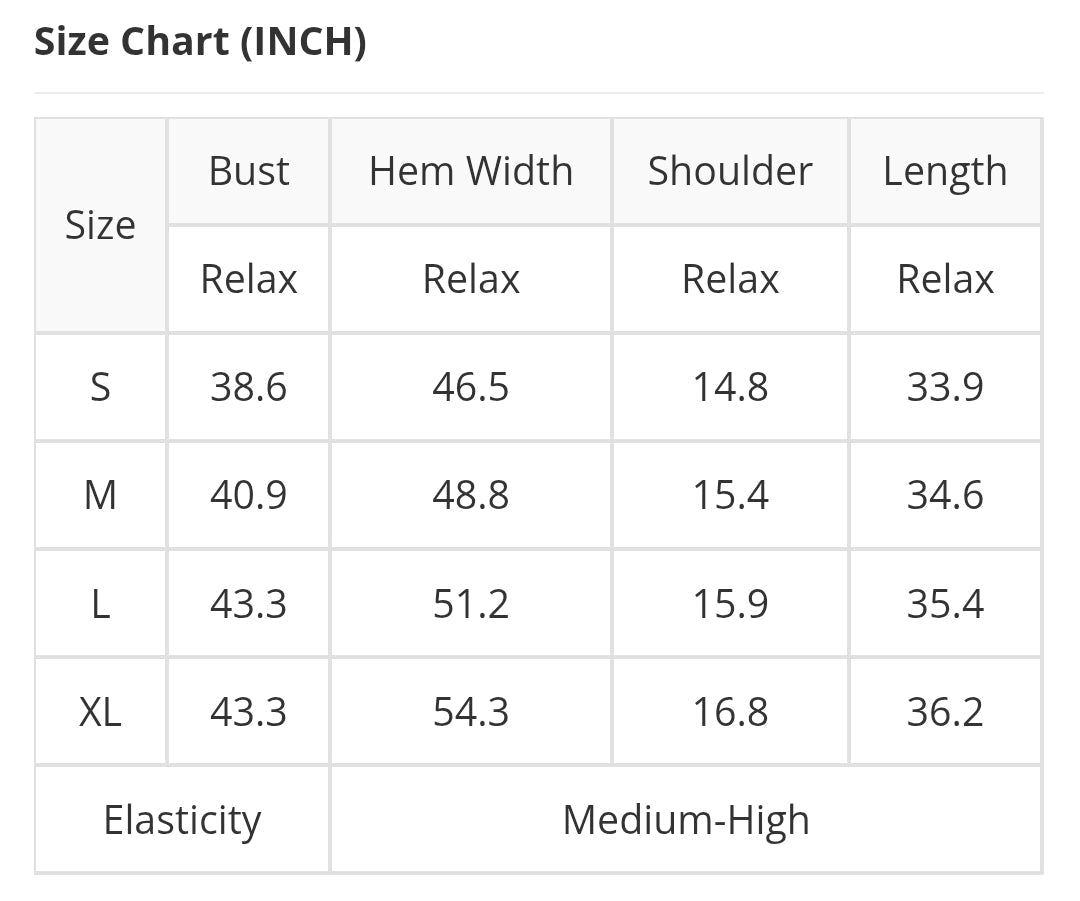The image size is (1080, 901).
Task: Select the 34.6 length value
Action: pos(945,495)
